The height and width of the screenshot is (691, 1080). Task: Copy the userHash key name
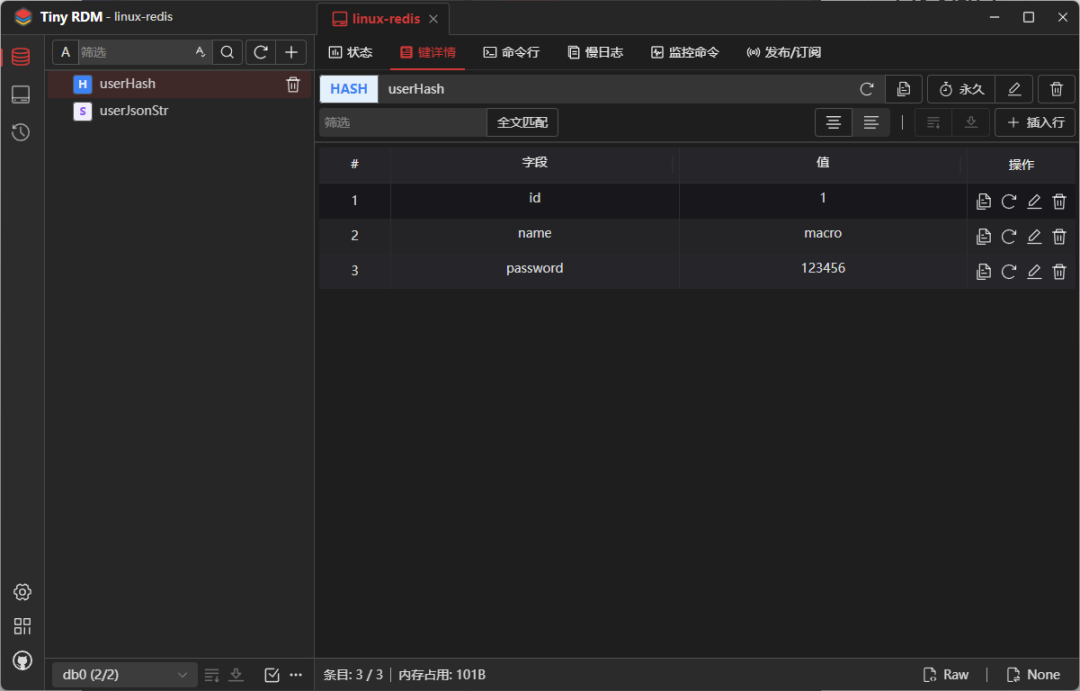pos(903,89)
